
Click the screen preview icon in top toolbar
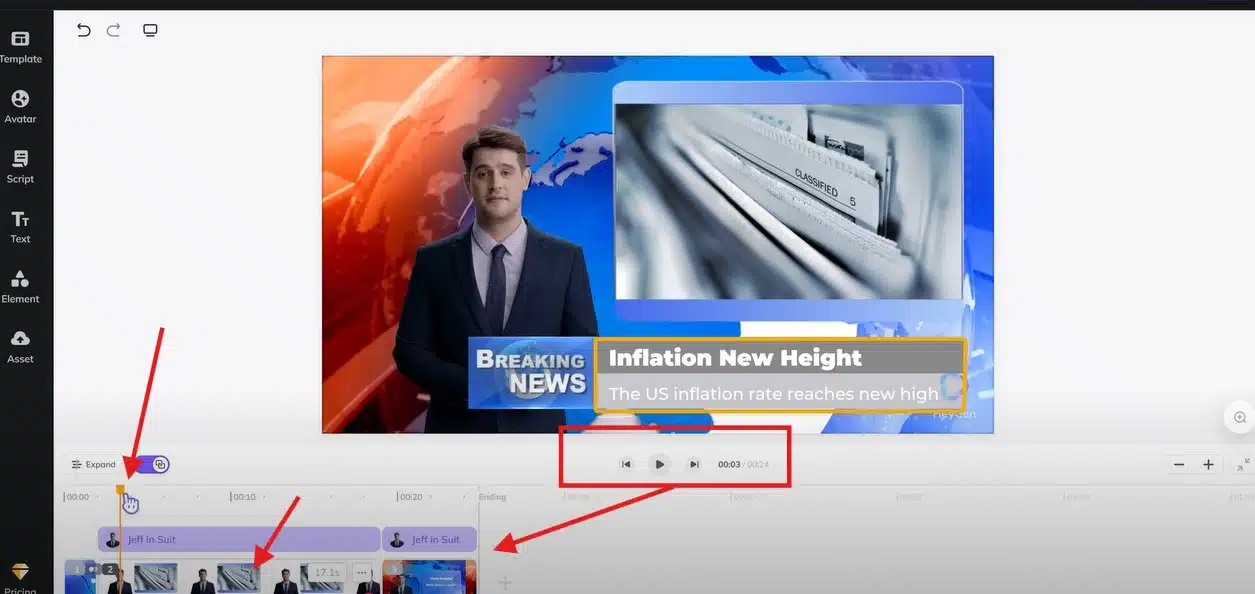point(150,30)
